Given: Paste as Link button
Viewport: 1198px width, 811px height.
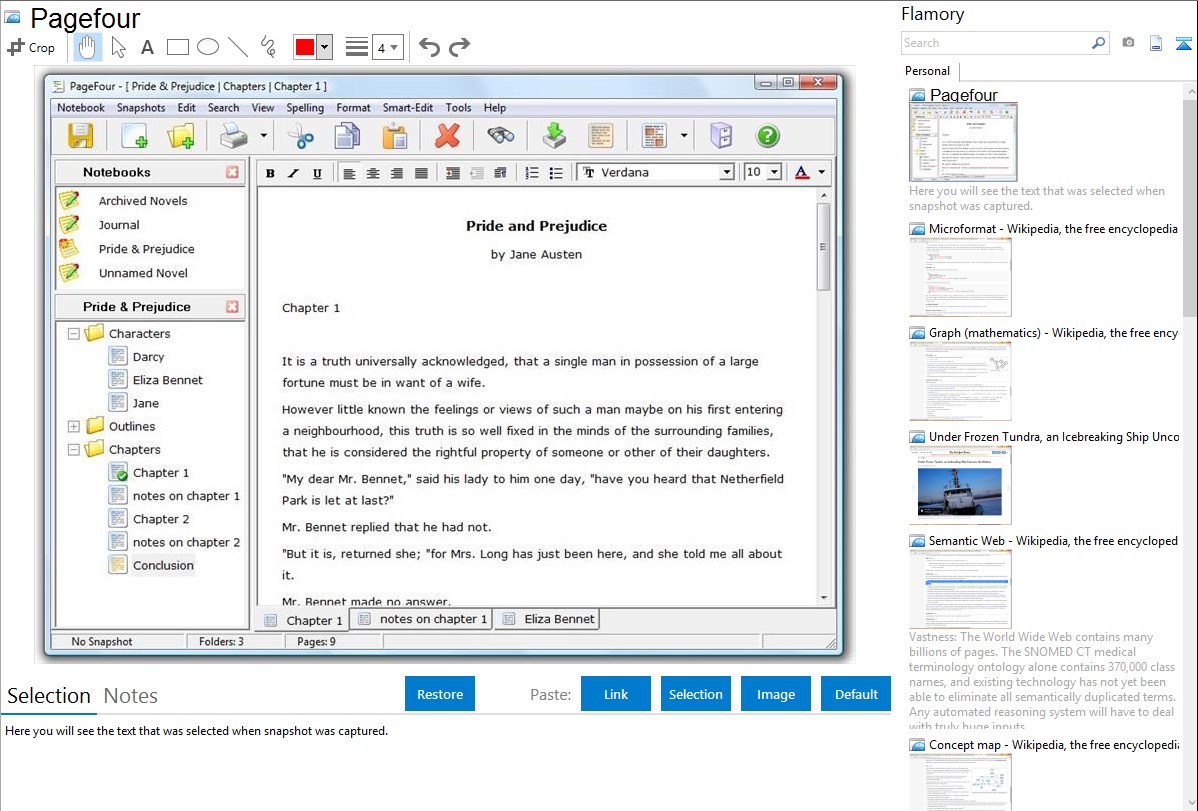Looking at the screenshot, I should click(616, 694).
